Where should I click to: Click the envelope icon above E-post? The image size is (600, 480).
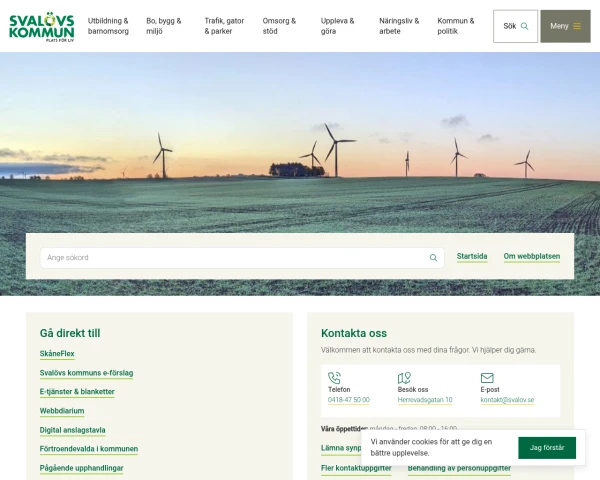coord(487,378)
